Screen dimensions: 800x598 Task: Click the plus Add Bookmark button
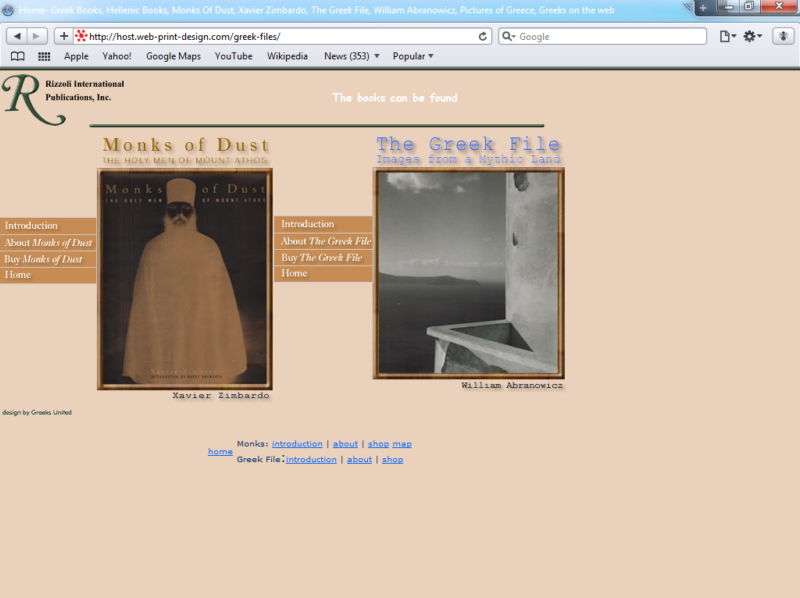point(64,36)
